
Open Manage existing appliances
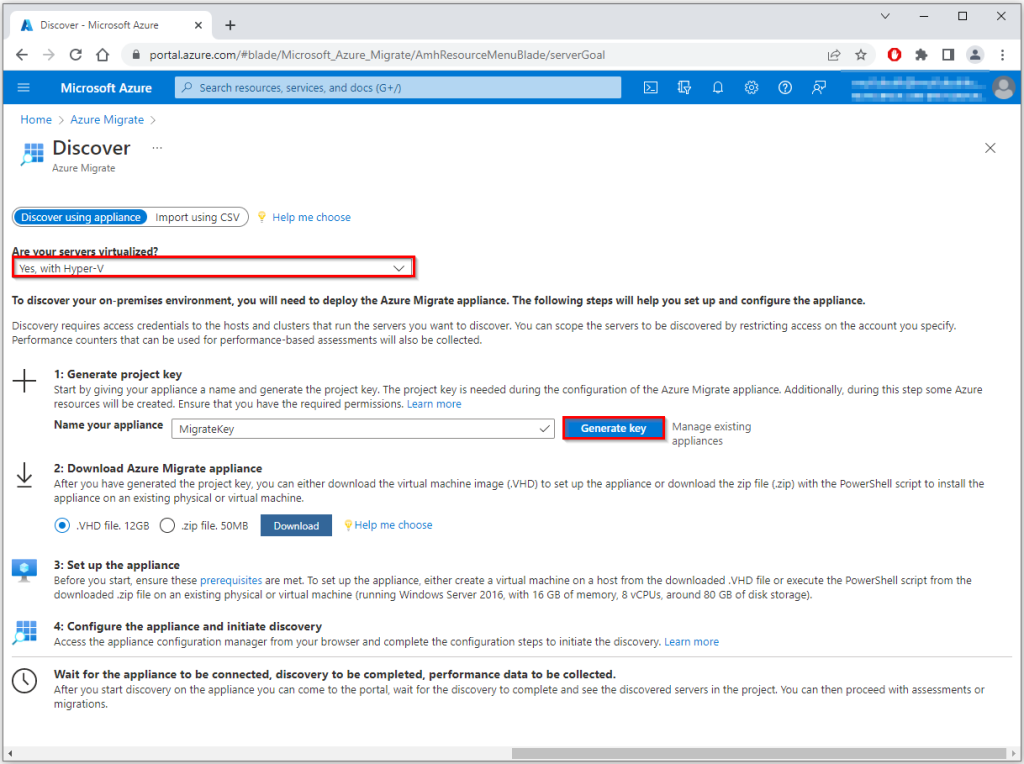tap(711, 434)
